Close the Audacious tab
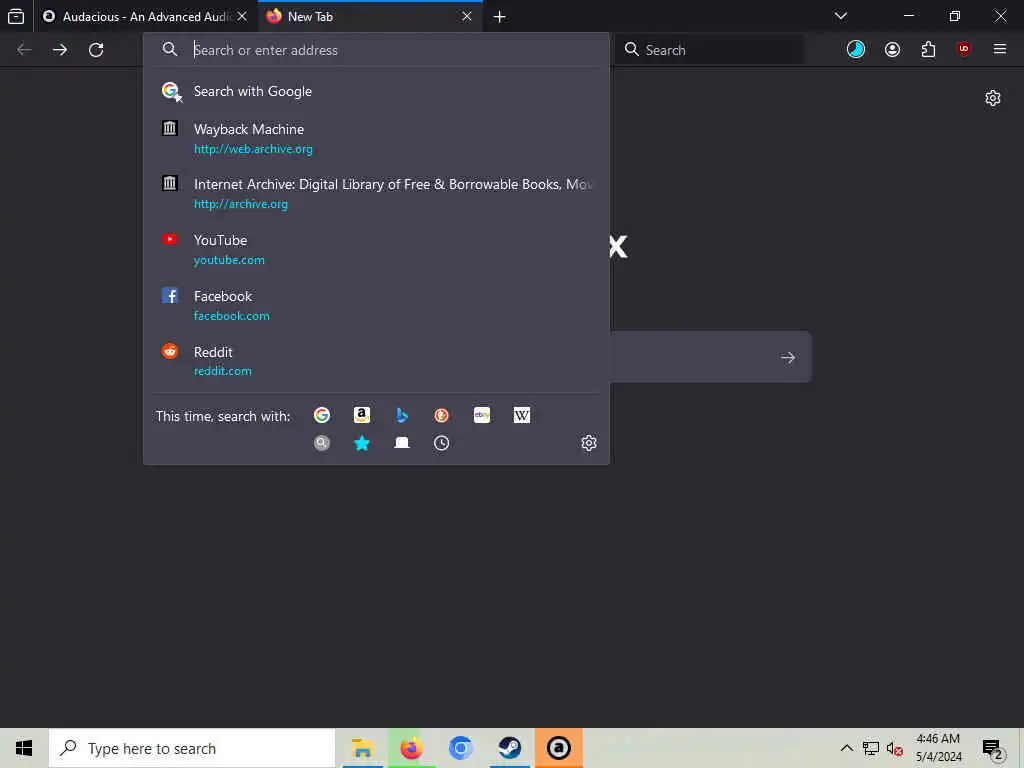 coord(242,16)
